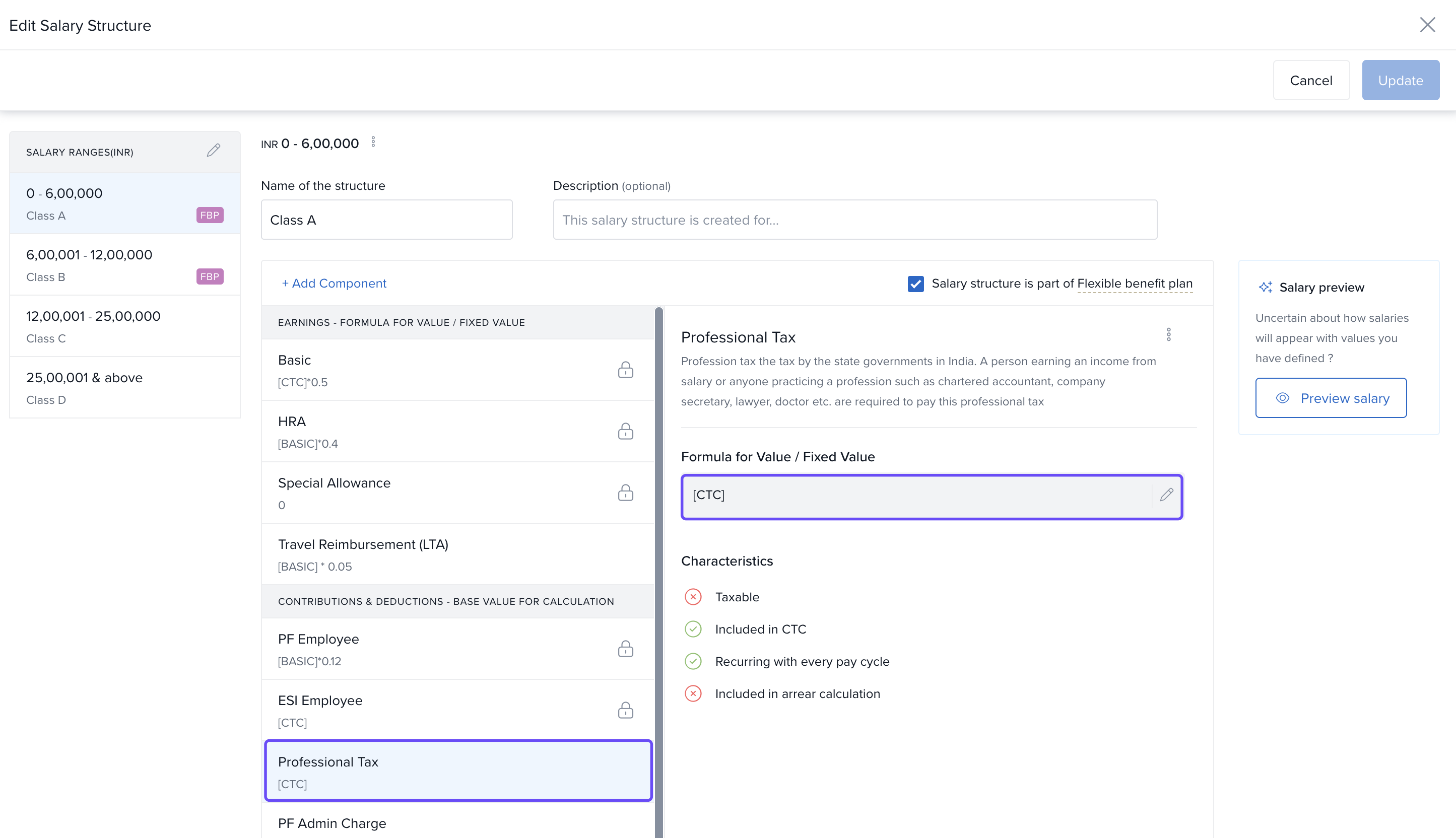Click the pencil icon beside Salary Ranges

point(214,150)
